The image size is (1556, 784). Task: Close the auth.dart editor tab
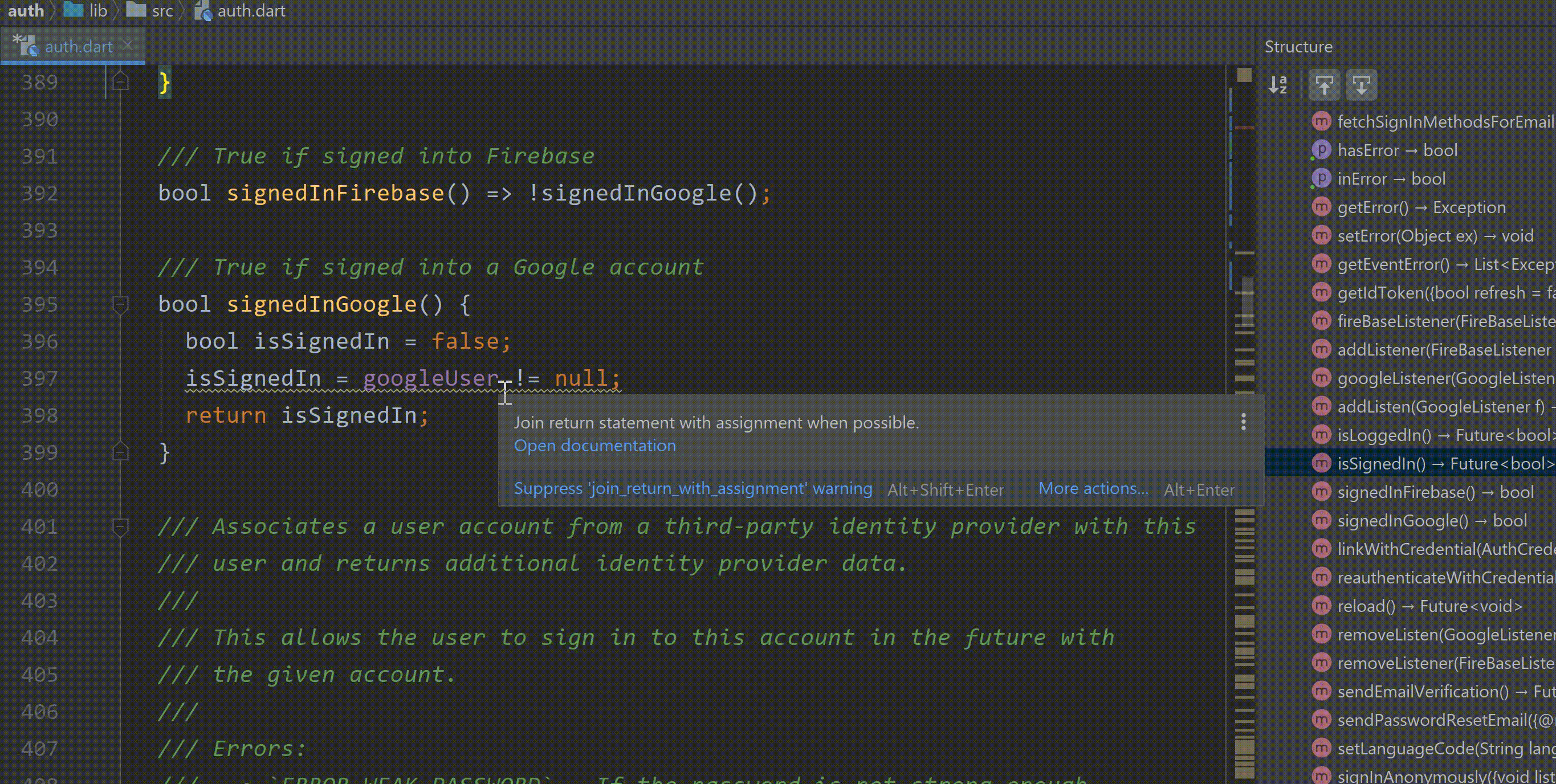[x=128, y=46]
